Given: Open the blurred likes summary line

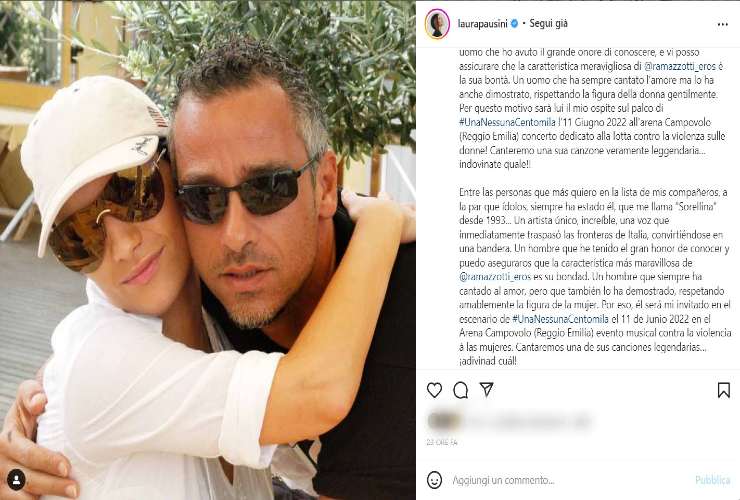Looking at the screenshot, I should click(510, 420).
